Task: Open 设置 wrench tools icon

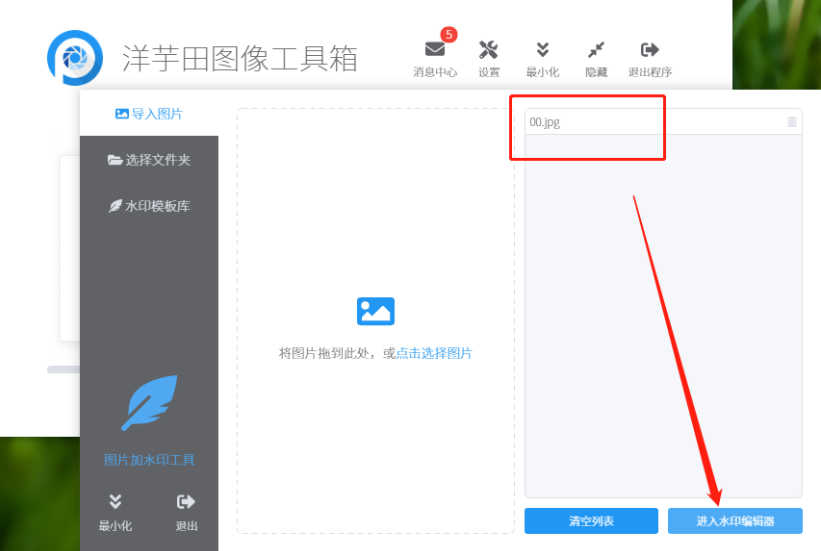Action: click(x=488, y=50)
